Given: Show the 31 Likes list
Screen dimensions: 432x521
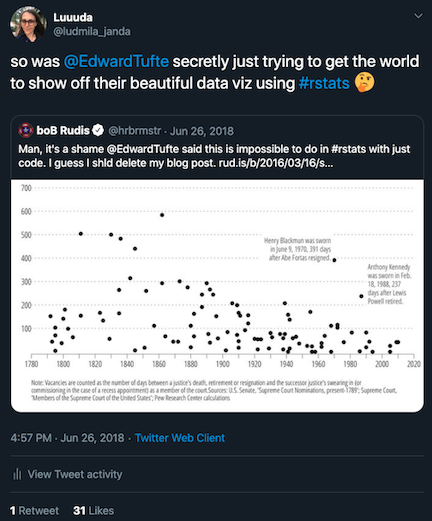Looking at the screenshot, I should click(x=94, y=510).
